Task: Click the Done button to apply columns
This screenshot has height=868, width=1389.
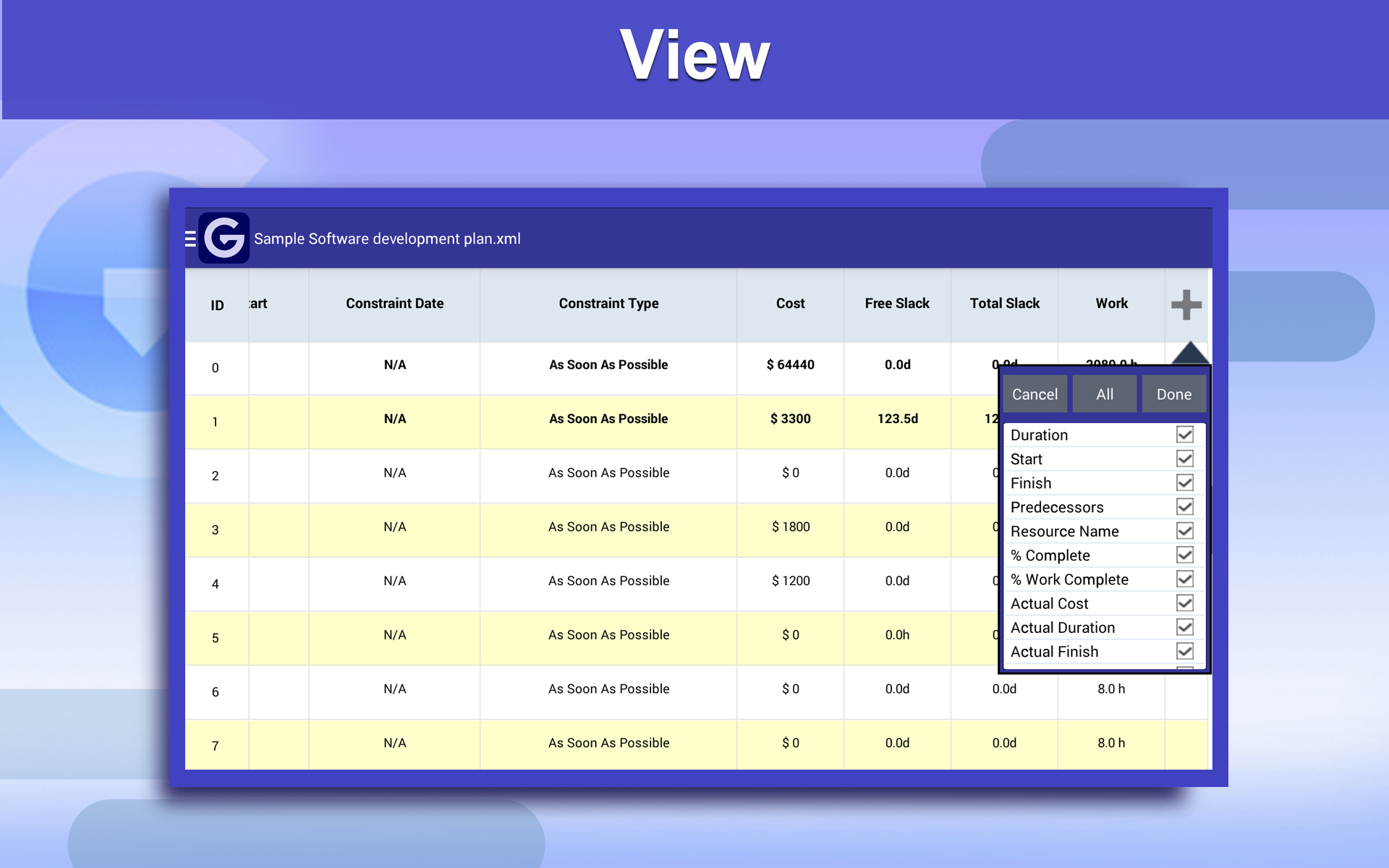Action: coord(1173,393)
